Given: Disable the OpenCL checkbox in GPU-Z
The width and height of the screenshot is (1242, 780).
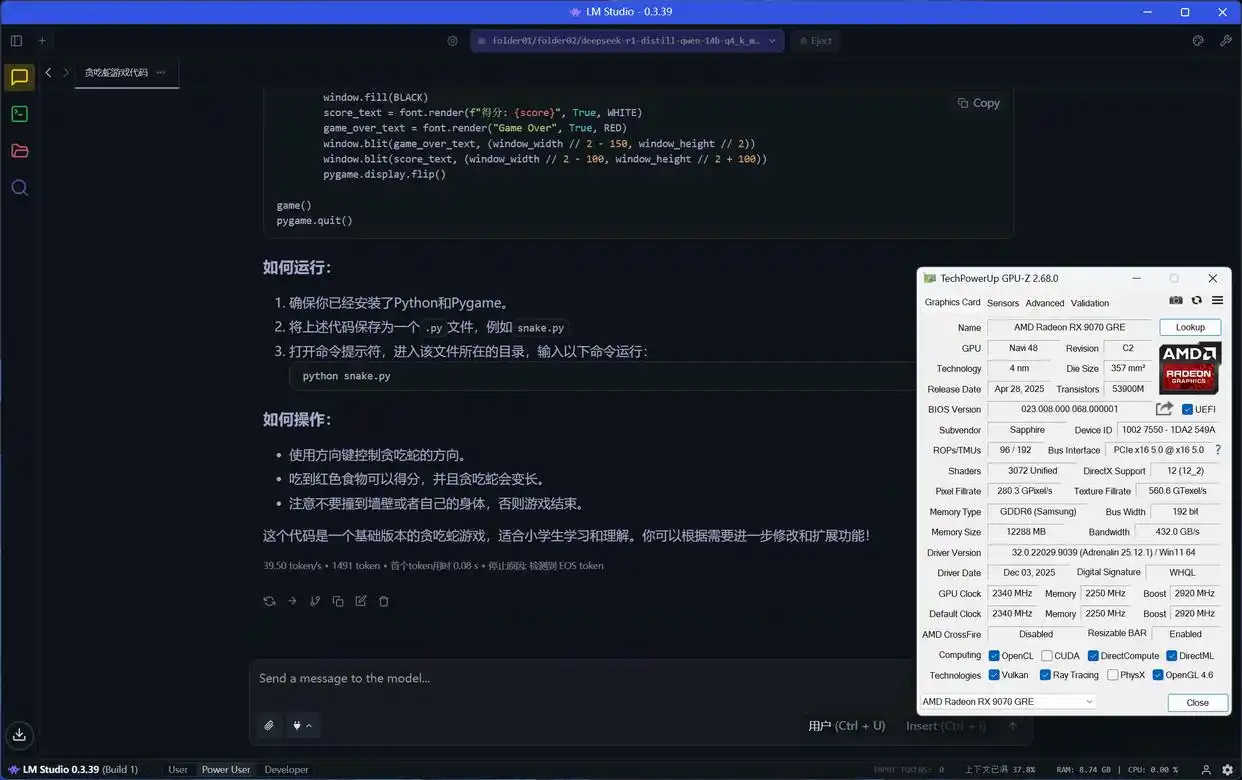Looking at the screenshot, I should [993, 655].
